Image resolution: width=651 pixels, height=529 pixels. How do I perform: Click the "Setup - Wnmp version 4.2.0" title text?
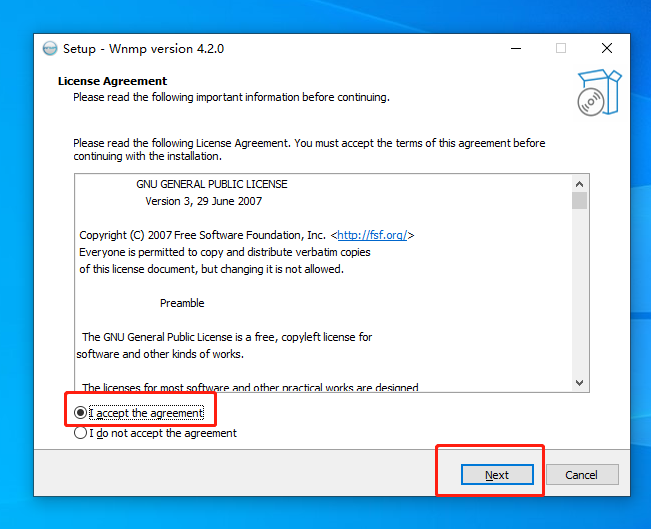pos(143,49)
